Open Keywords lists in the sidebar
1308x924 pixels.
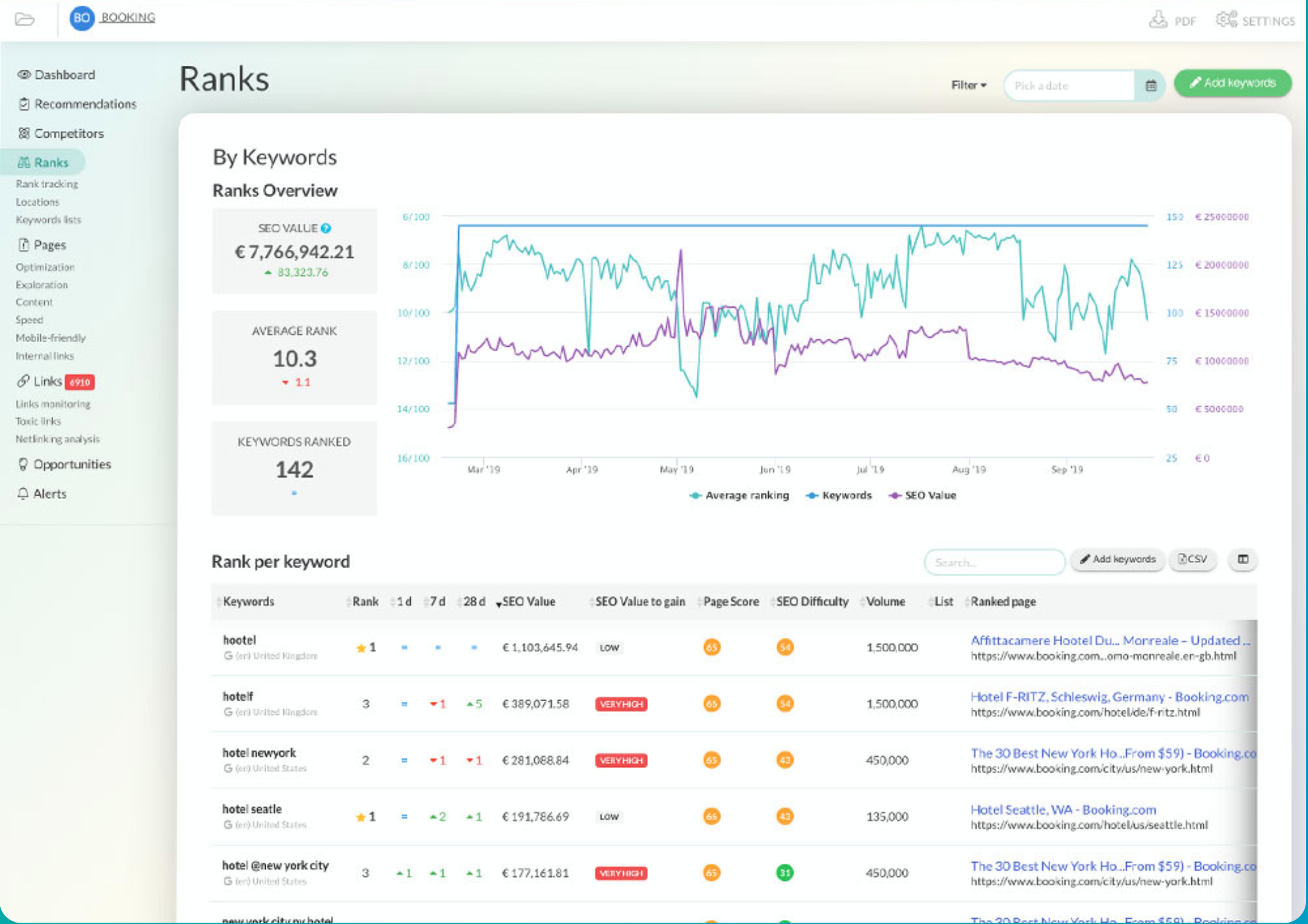point(48,219)
